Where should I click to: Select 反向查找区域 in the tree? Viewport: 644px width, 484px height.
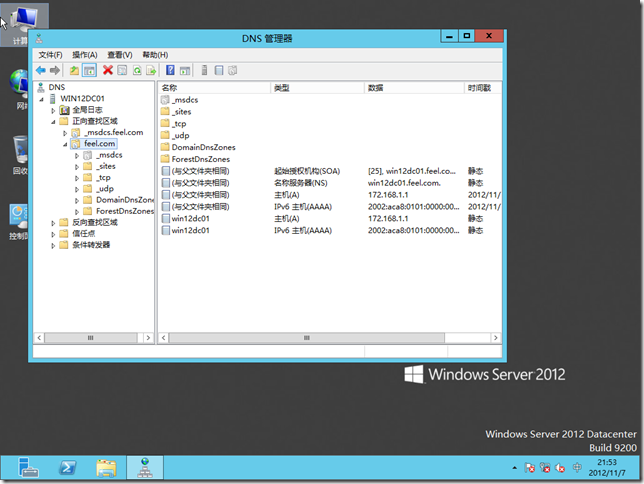click(95, 222)
